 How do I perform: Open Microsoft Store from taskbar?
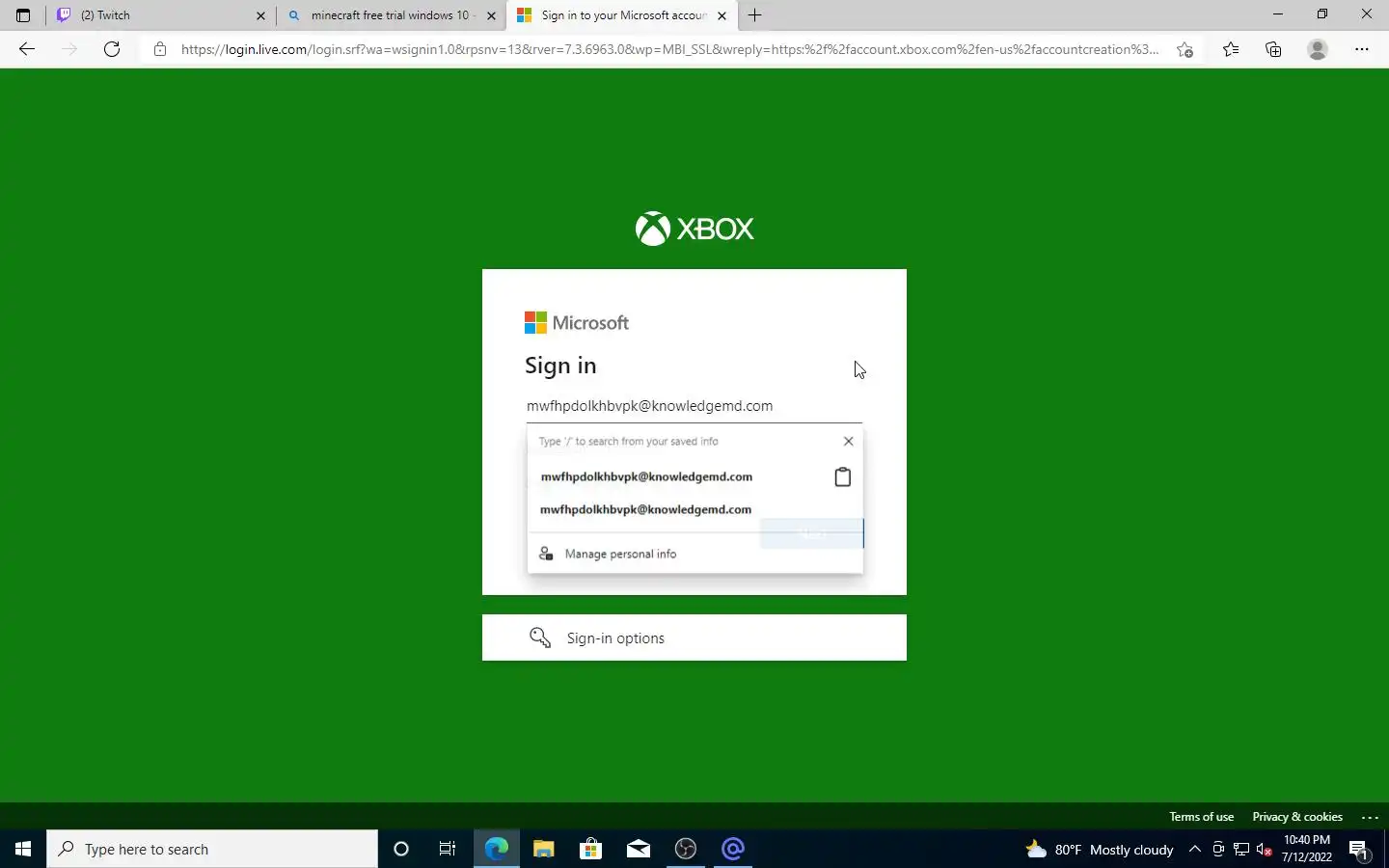(x=590, y=849)
